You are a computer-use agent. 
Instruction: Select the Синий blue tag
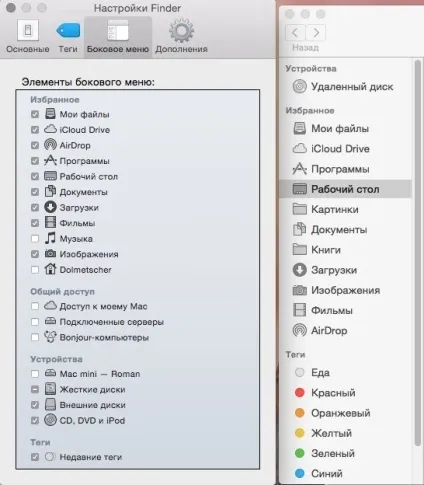[345, 473]
